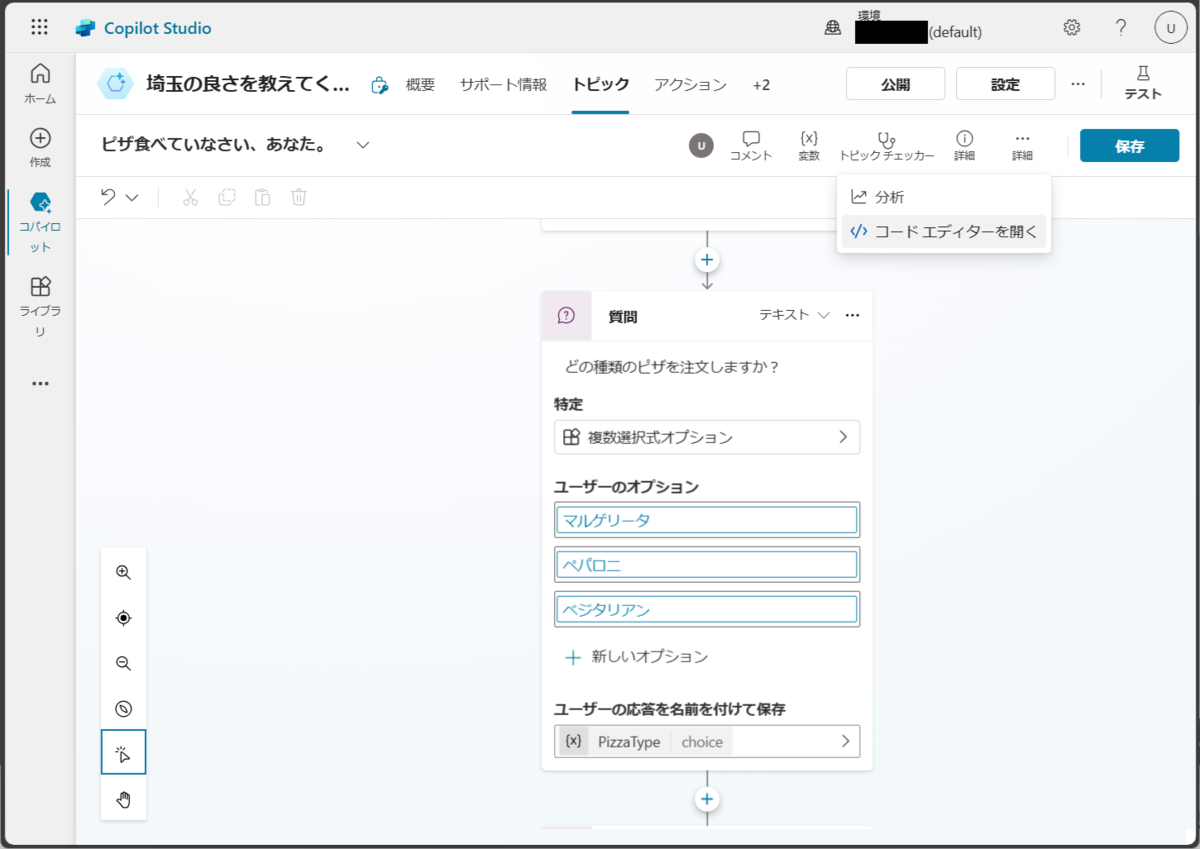Open user account avatar in top-right
Viewport: 1200px width, 849px height.
[1170, 28]
